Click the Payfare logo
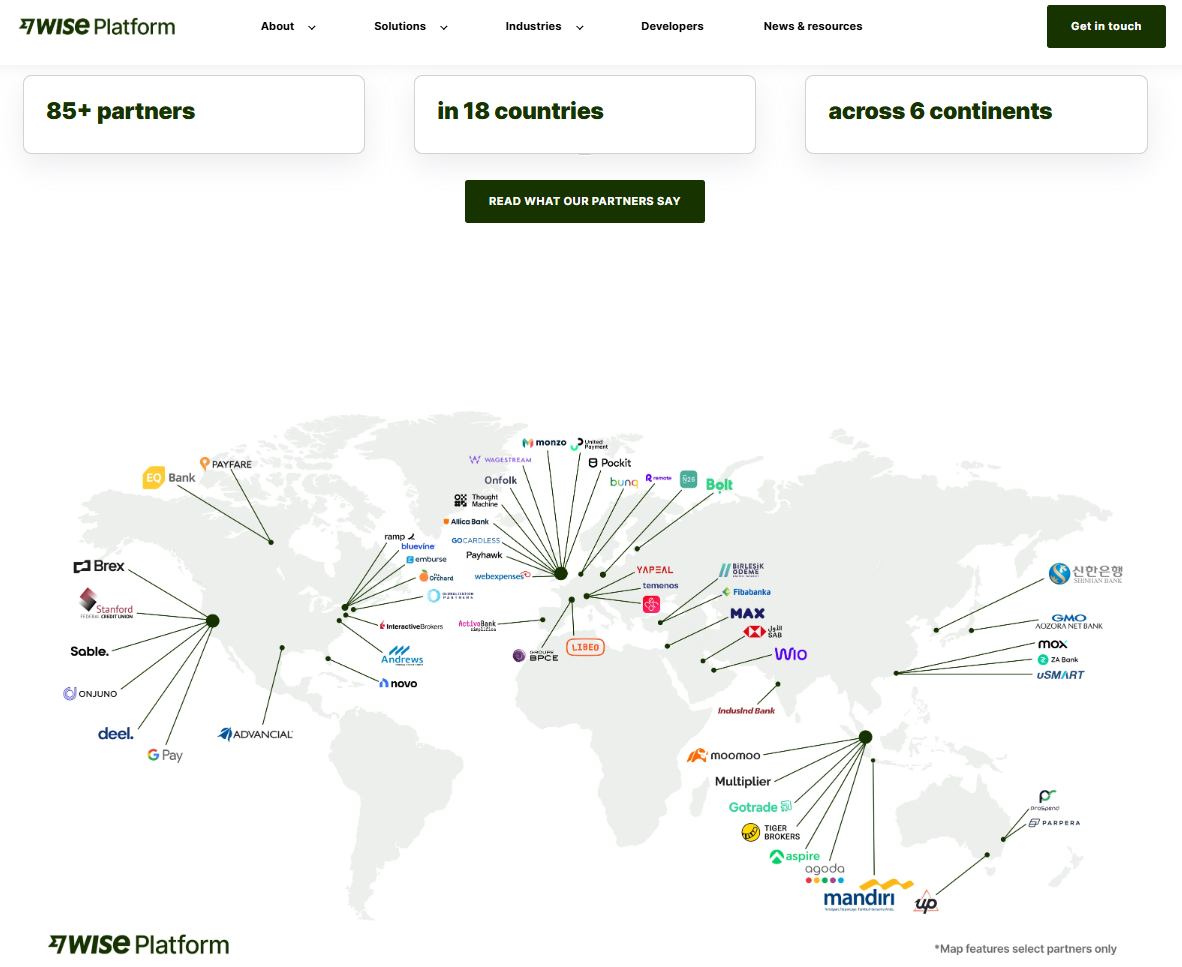This screenshot has height=967, width=1182. 225,464
